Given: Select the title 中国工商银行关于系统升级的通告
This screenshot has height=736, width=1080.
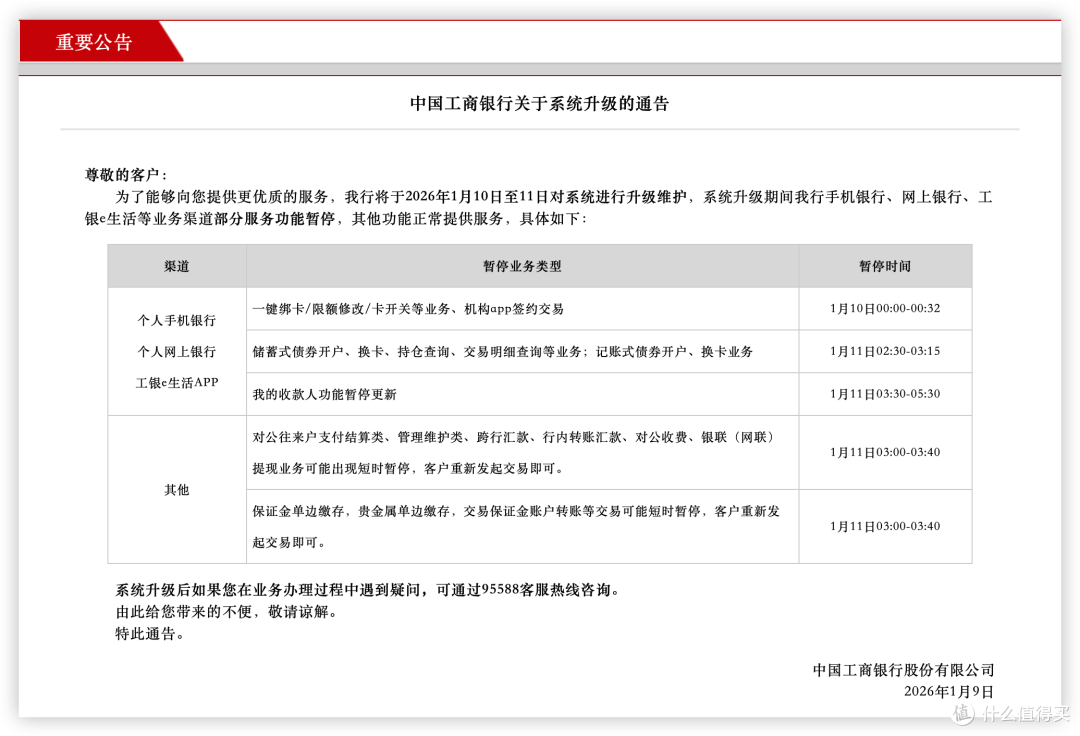Looking at the screenshot, I should (539, 103).
